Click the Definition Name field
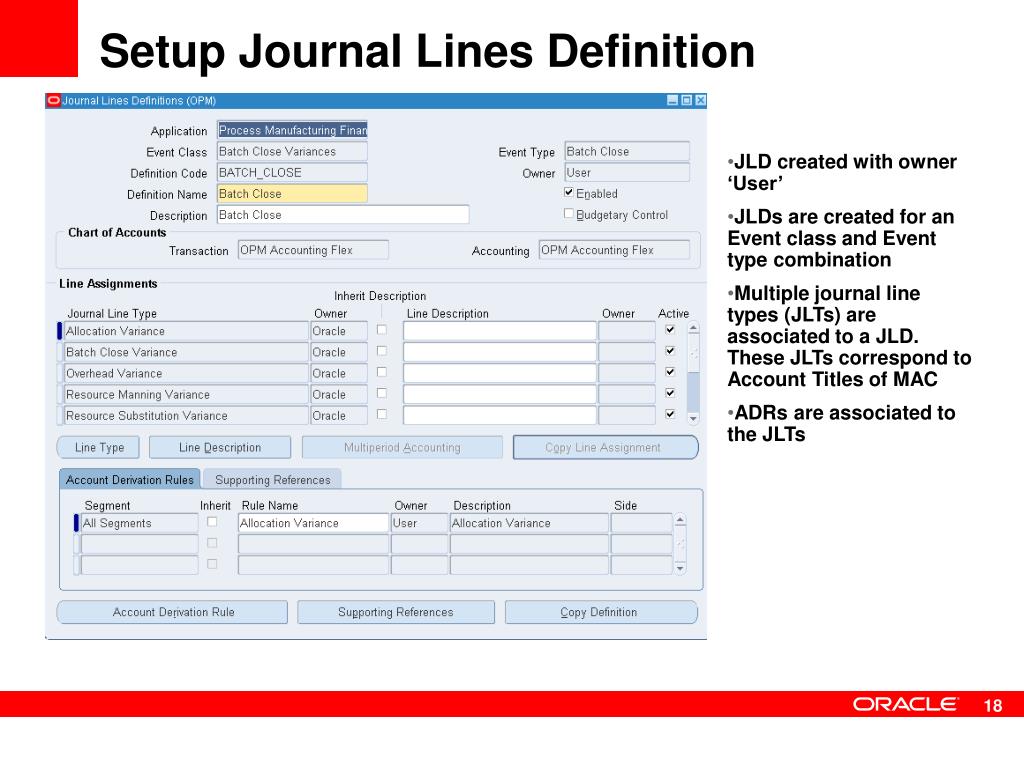This screenshot has height=768, width=1024. [292, 194]
